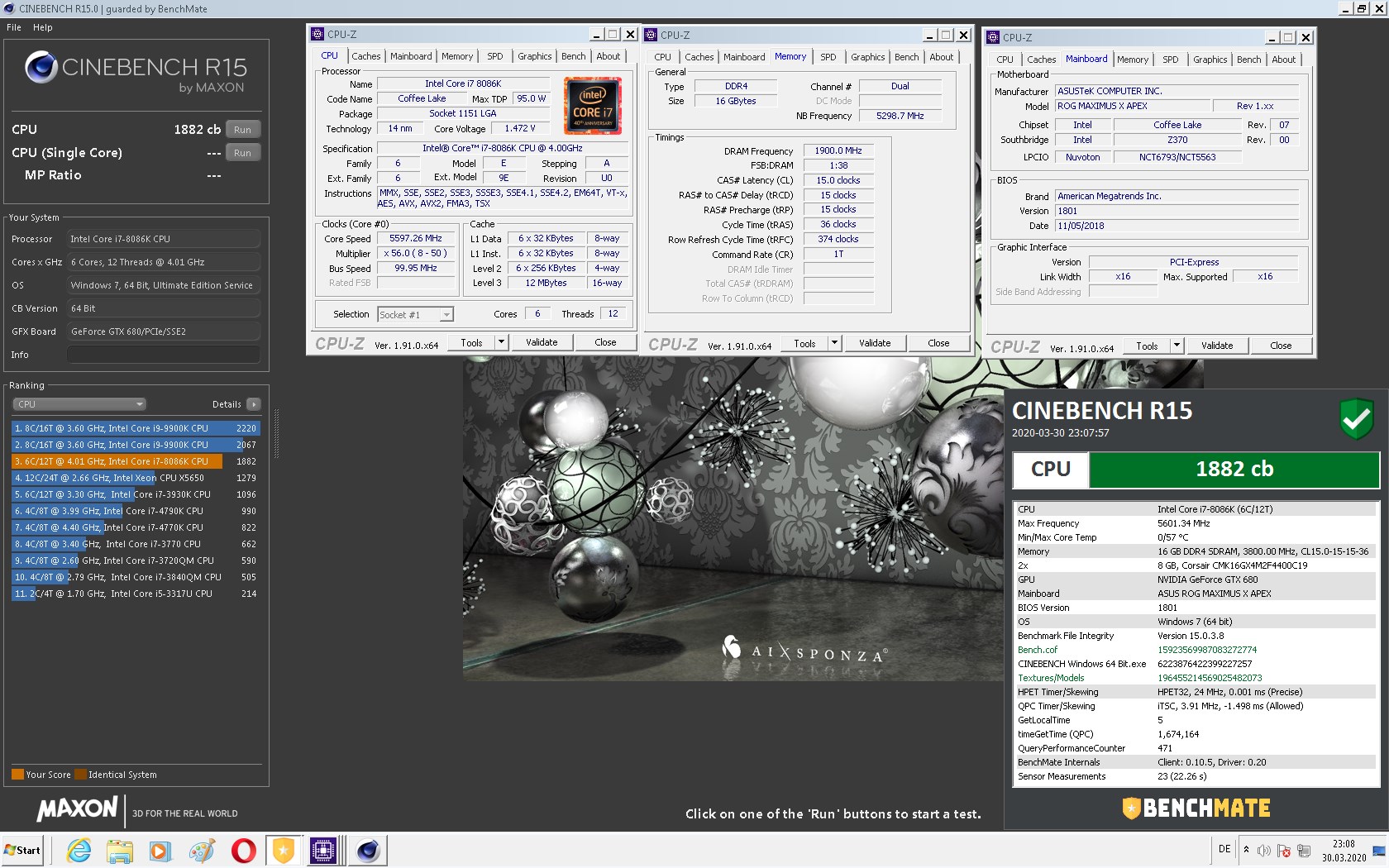The width and height of the screenshot is (1389, 868).
Task: Open Tools dropdown arrow in Memory CPU-Z
Action: coord(834,343)
